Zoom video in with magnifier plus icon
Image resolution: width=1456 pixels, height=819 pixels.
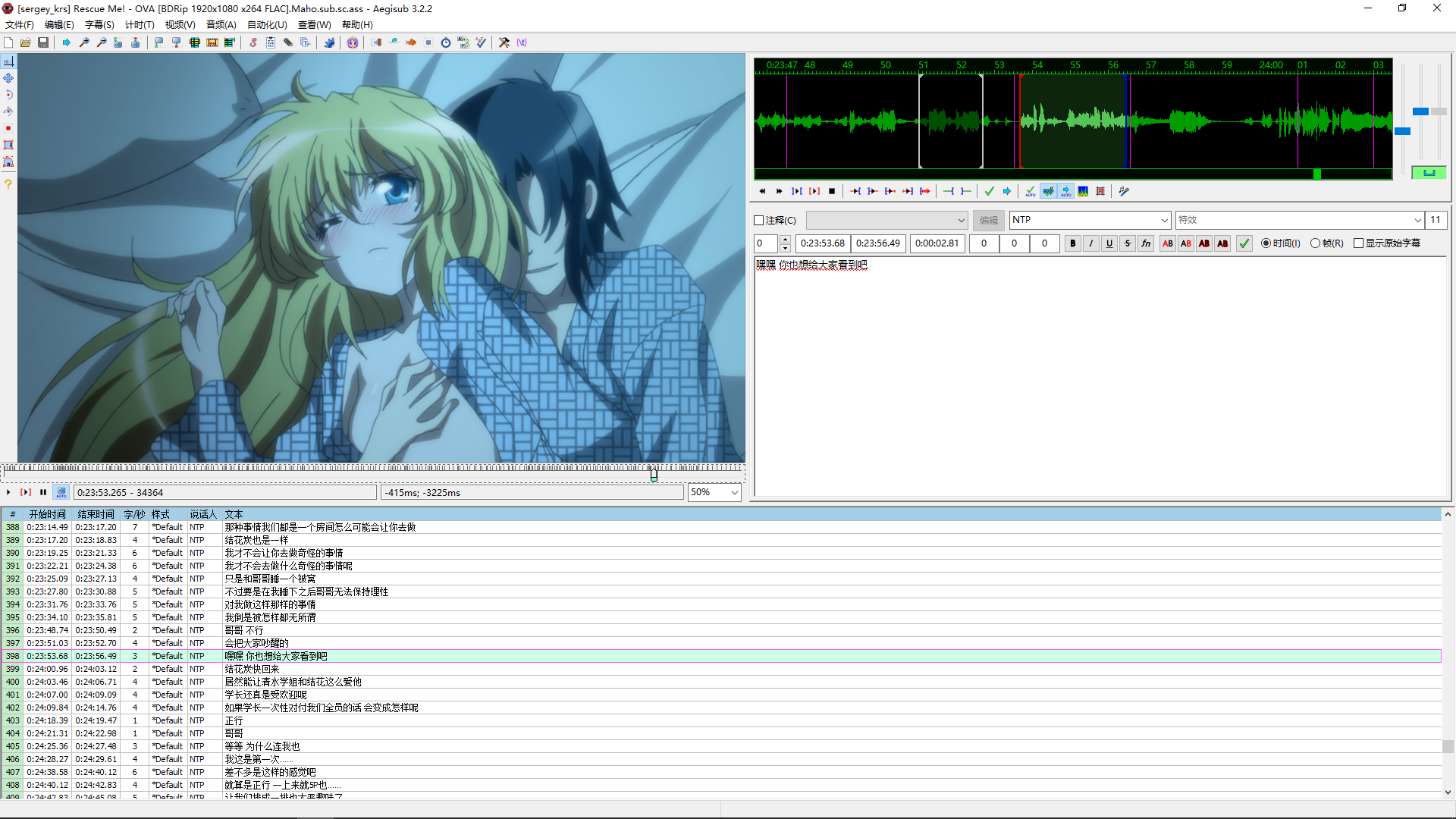(84, 42)
